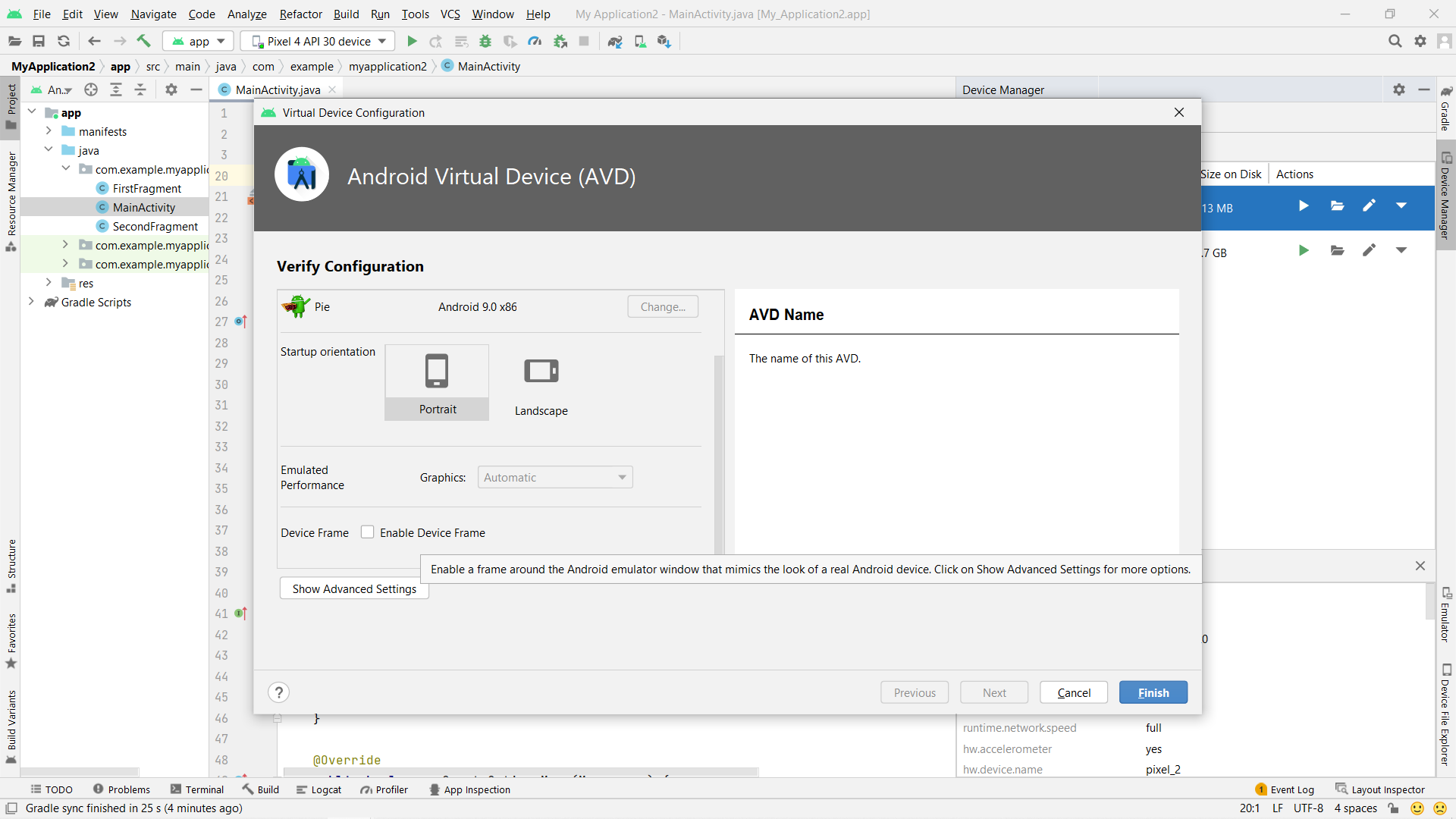Open the Emulator side panel tab
Screen dimensions: 1456x819
coord(1445,614)
